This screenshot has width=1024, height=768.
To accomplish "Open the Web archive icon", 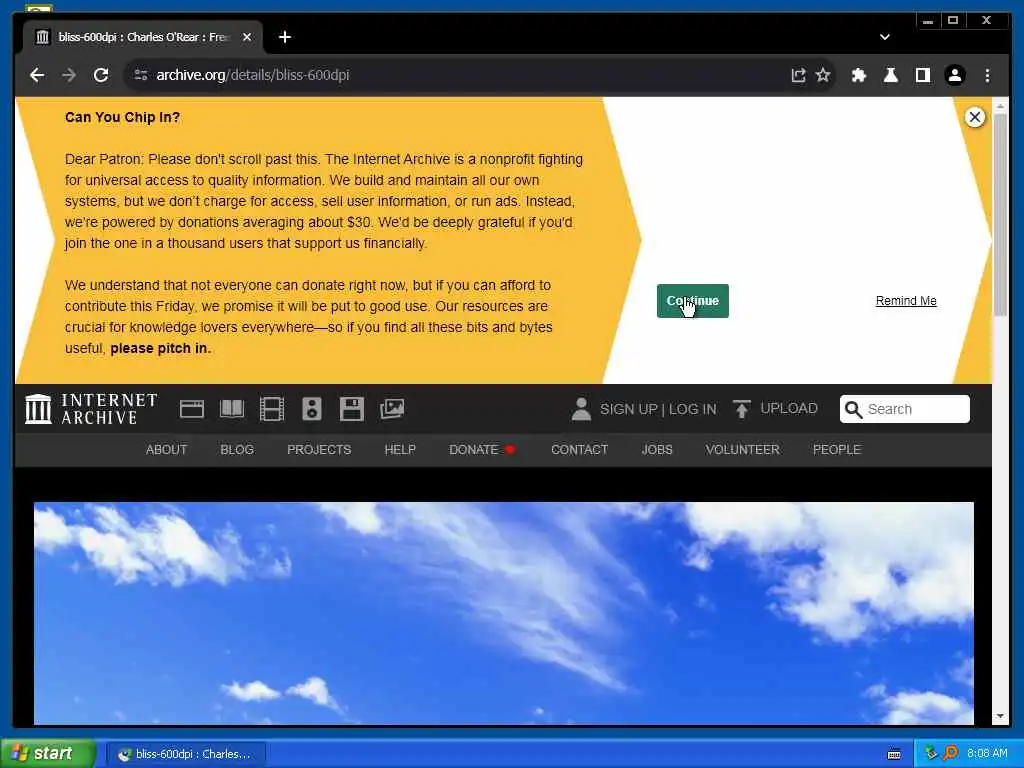I will 191,409.
